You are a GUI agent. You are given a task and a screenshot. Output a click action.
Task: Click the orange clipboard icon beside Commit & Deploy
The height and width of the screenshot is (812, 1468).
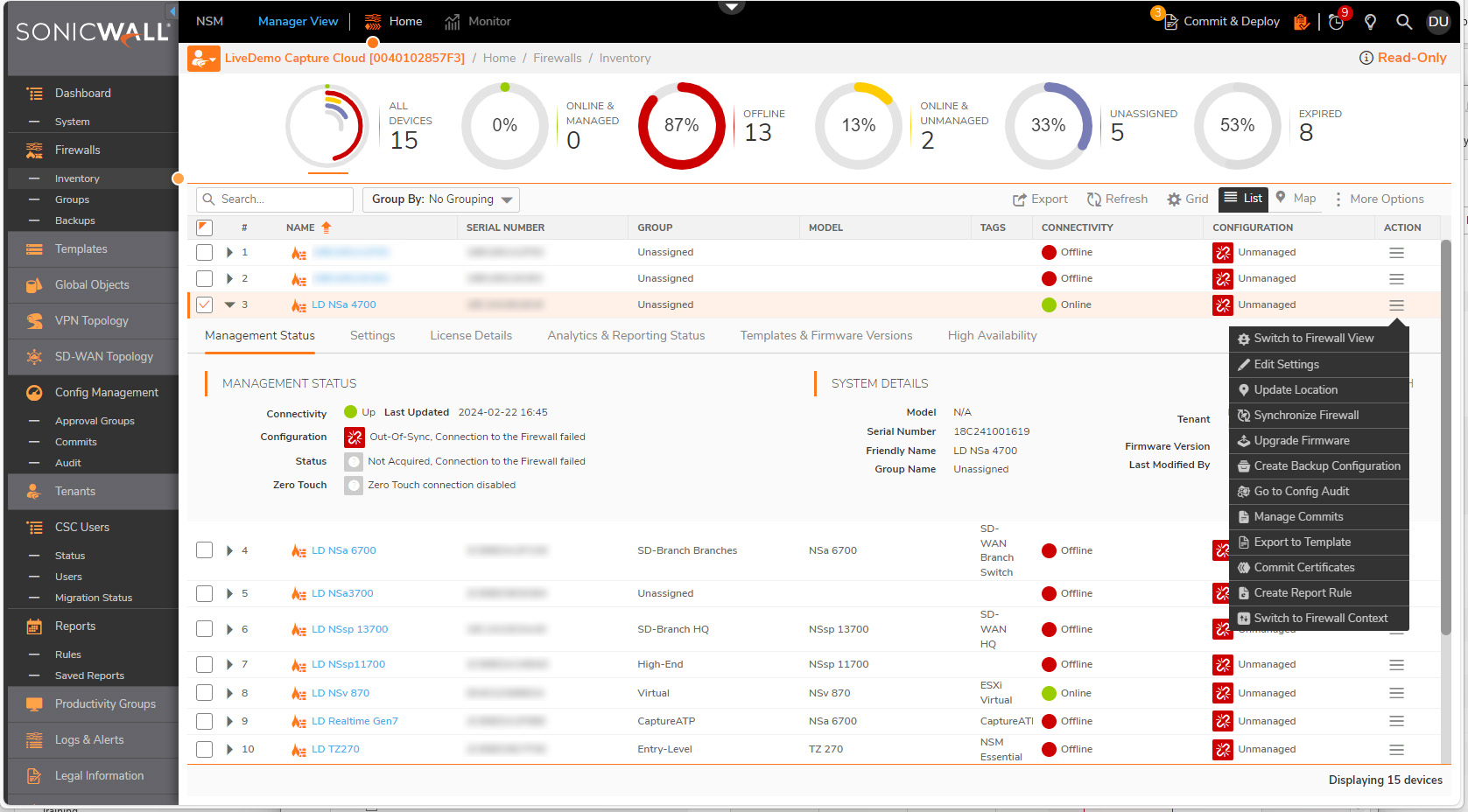point(1302,22)
